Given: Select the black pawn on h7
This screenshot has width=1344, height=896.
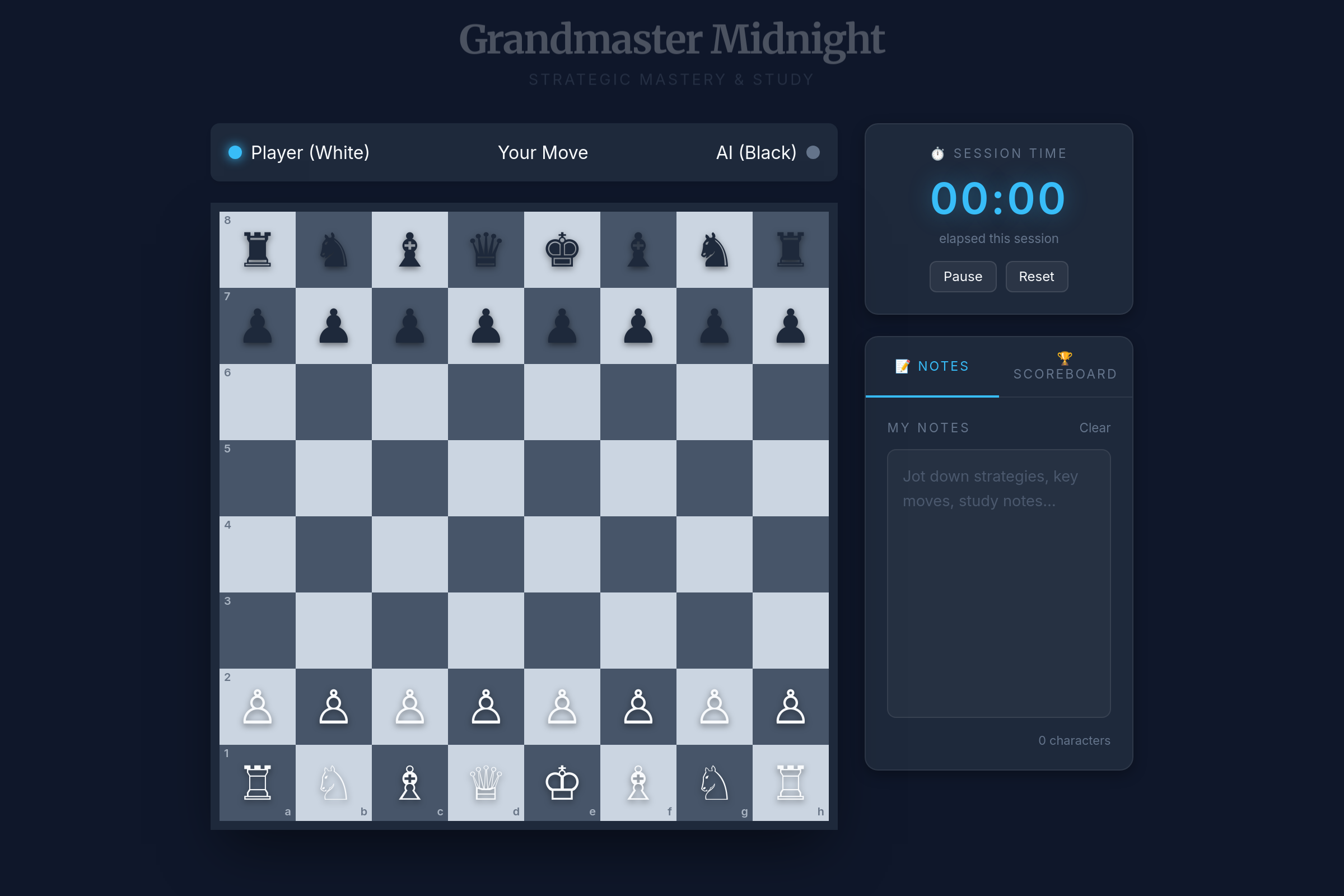Looking at the screenshot, I should tap(791, 326).
